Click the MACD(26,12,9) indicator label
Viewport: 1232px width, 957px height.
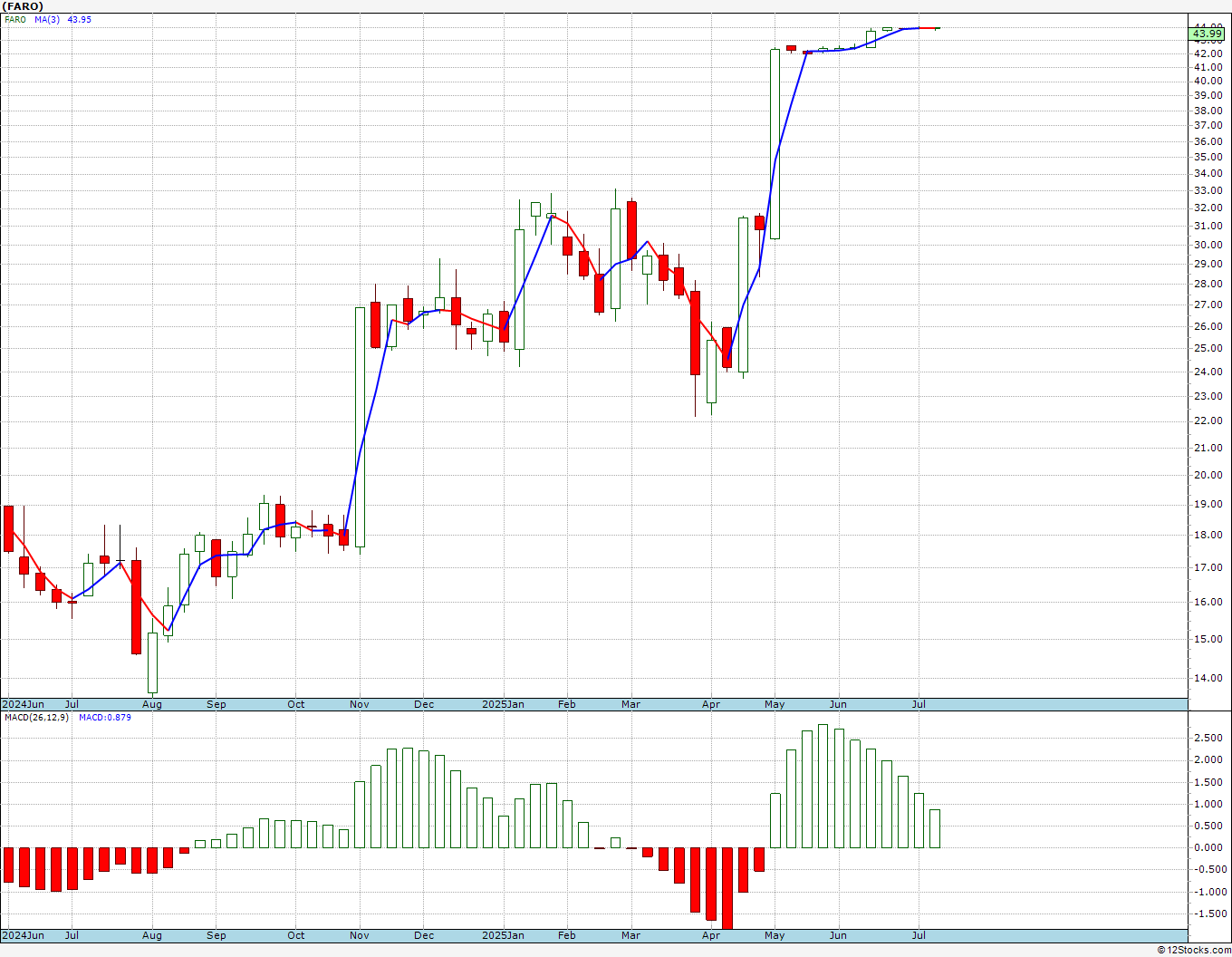pos(34,718)
